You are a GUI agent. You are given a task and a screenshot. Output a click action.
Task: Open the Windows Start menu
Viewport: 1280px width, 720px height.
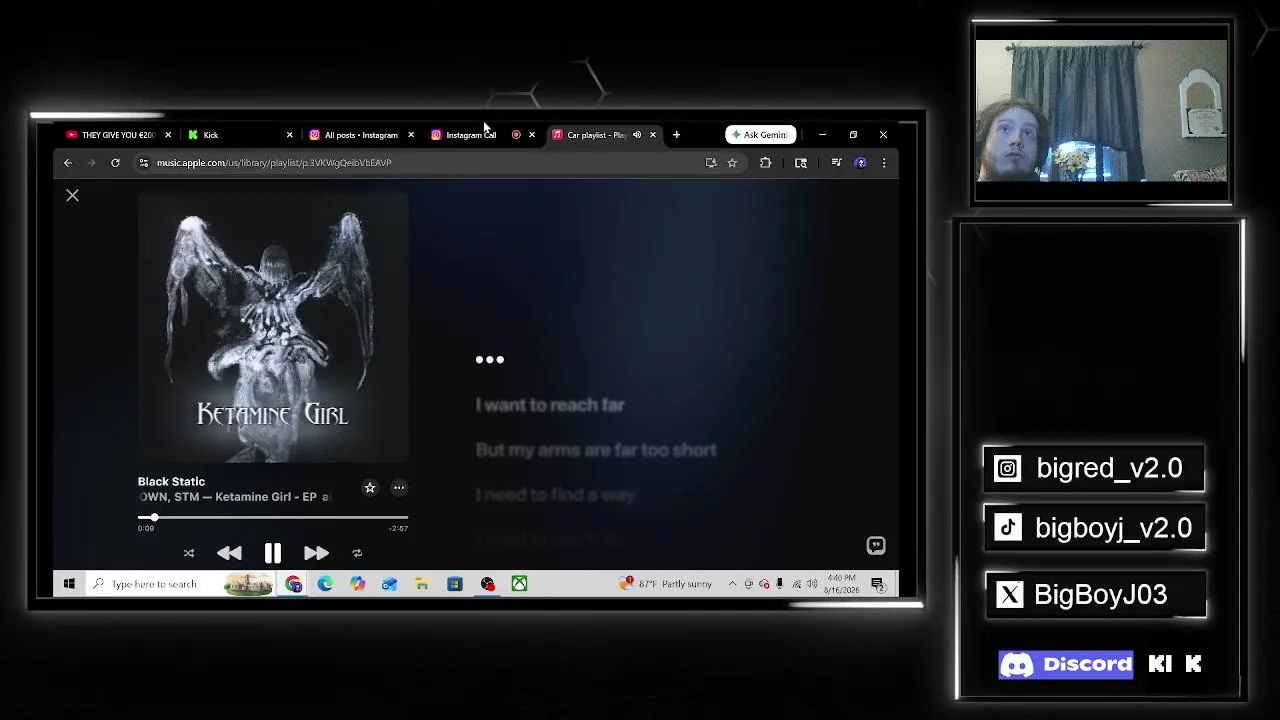coord(69,584)
